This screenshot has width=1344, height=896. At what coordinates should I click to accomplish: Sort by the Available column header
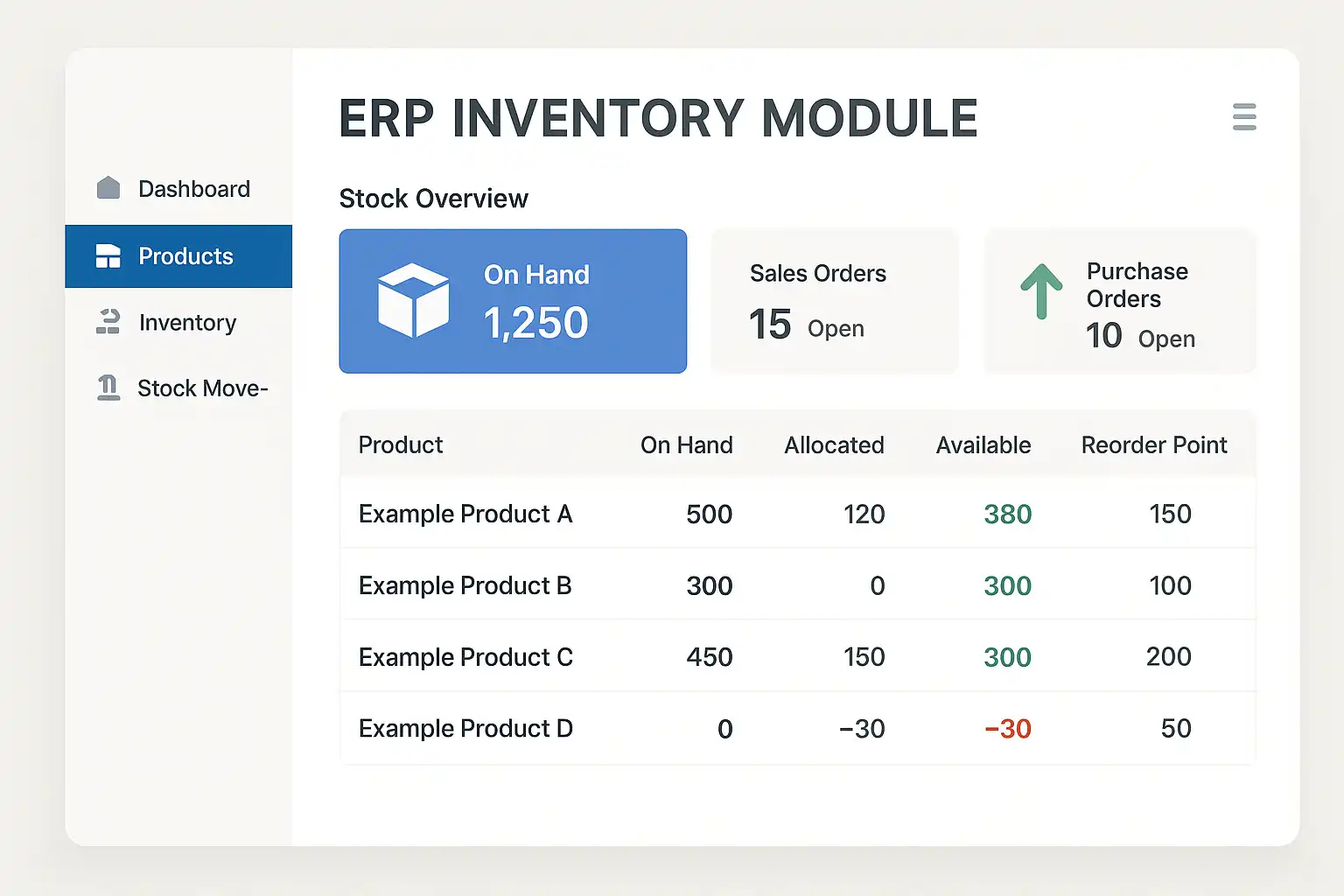click(x=983, y=445)
